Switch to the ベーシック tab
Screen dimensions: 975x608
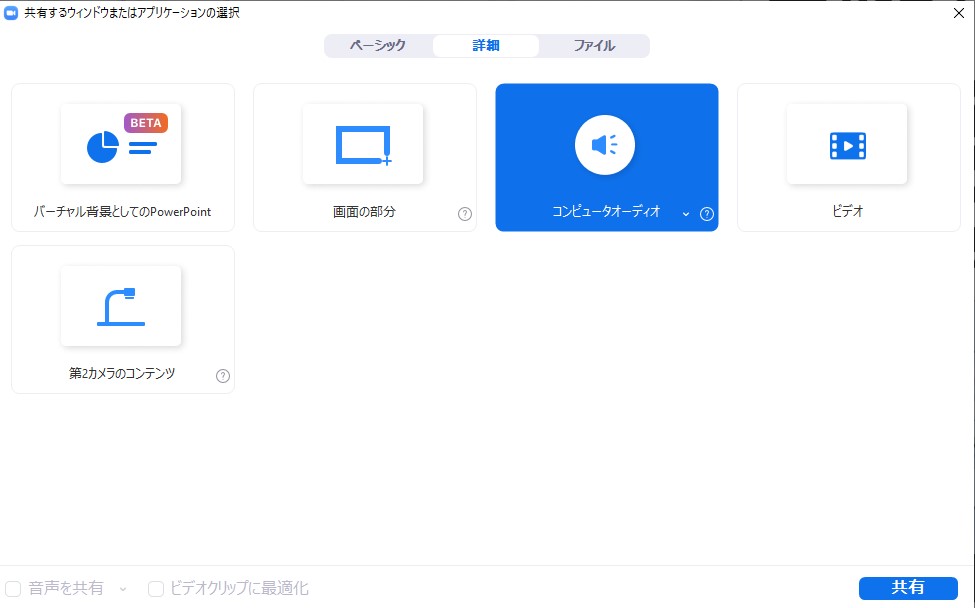tap(378, 46)
